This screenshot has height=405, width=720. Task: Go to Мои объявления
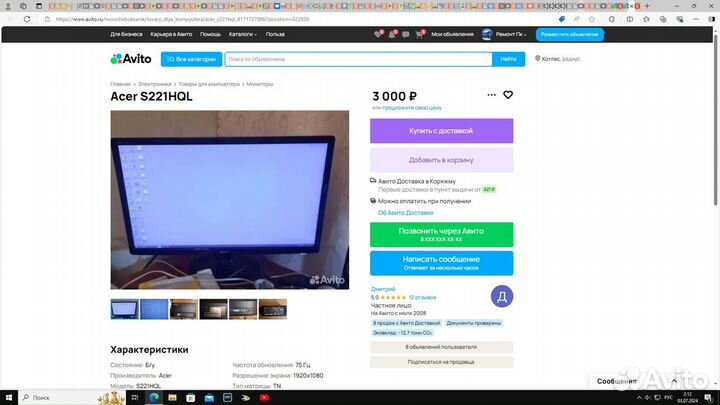[x=452, y=34]
